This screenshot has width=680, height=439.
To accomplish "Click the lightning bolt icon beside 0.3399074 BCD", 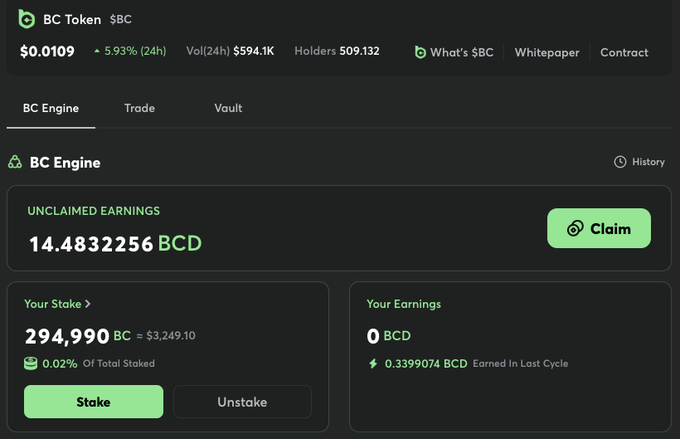I will click(x=373, y=364).
